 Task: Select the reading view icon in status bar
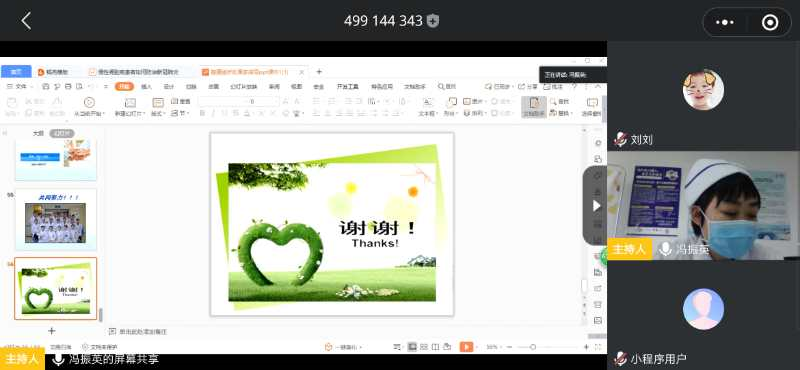click(435, 347)
